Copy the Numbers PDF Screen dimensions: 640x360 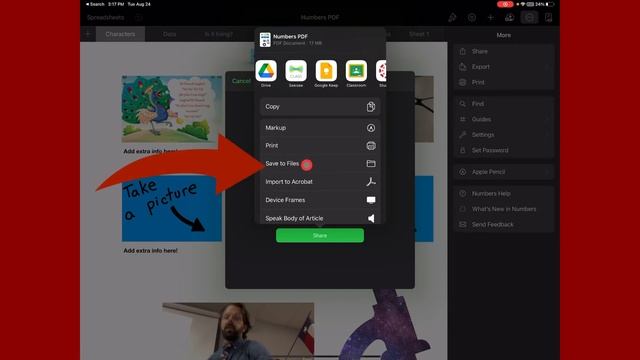320,107
